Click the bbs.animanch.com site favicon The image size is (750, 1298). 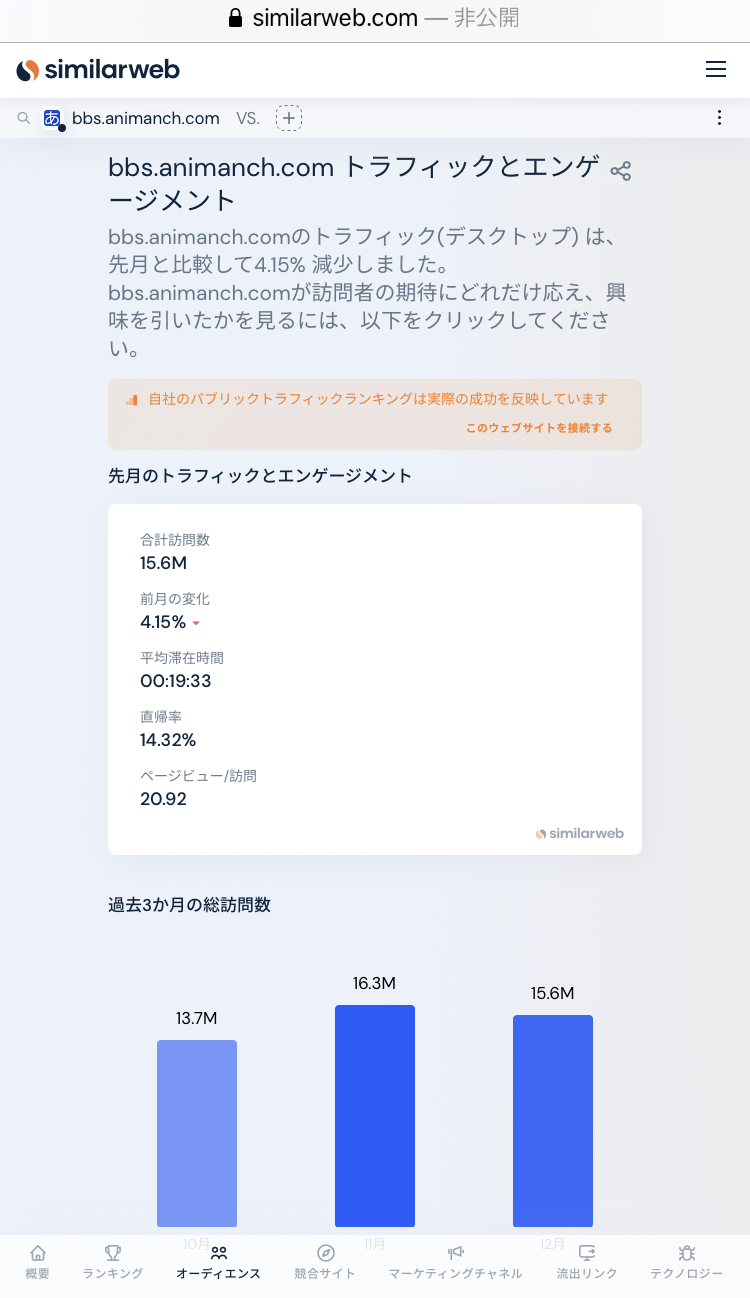52,118
